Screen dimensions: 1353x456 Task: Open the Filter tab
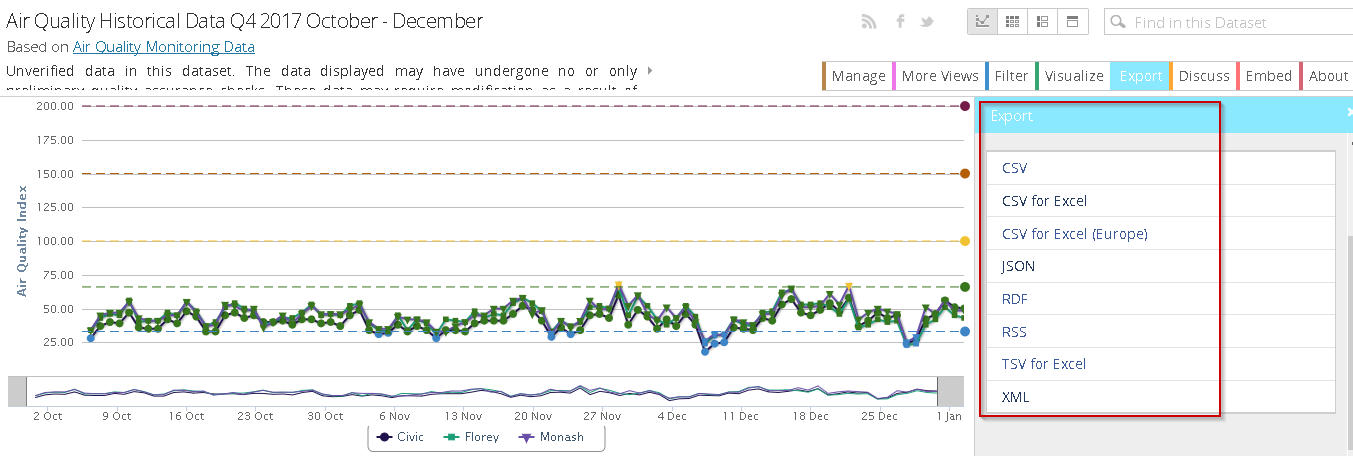point(1011,76)
